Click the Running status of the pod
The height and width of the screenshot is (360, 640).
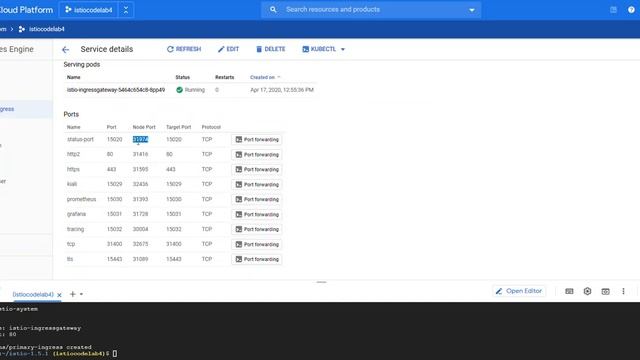(190, 90)
